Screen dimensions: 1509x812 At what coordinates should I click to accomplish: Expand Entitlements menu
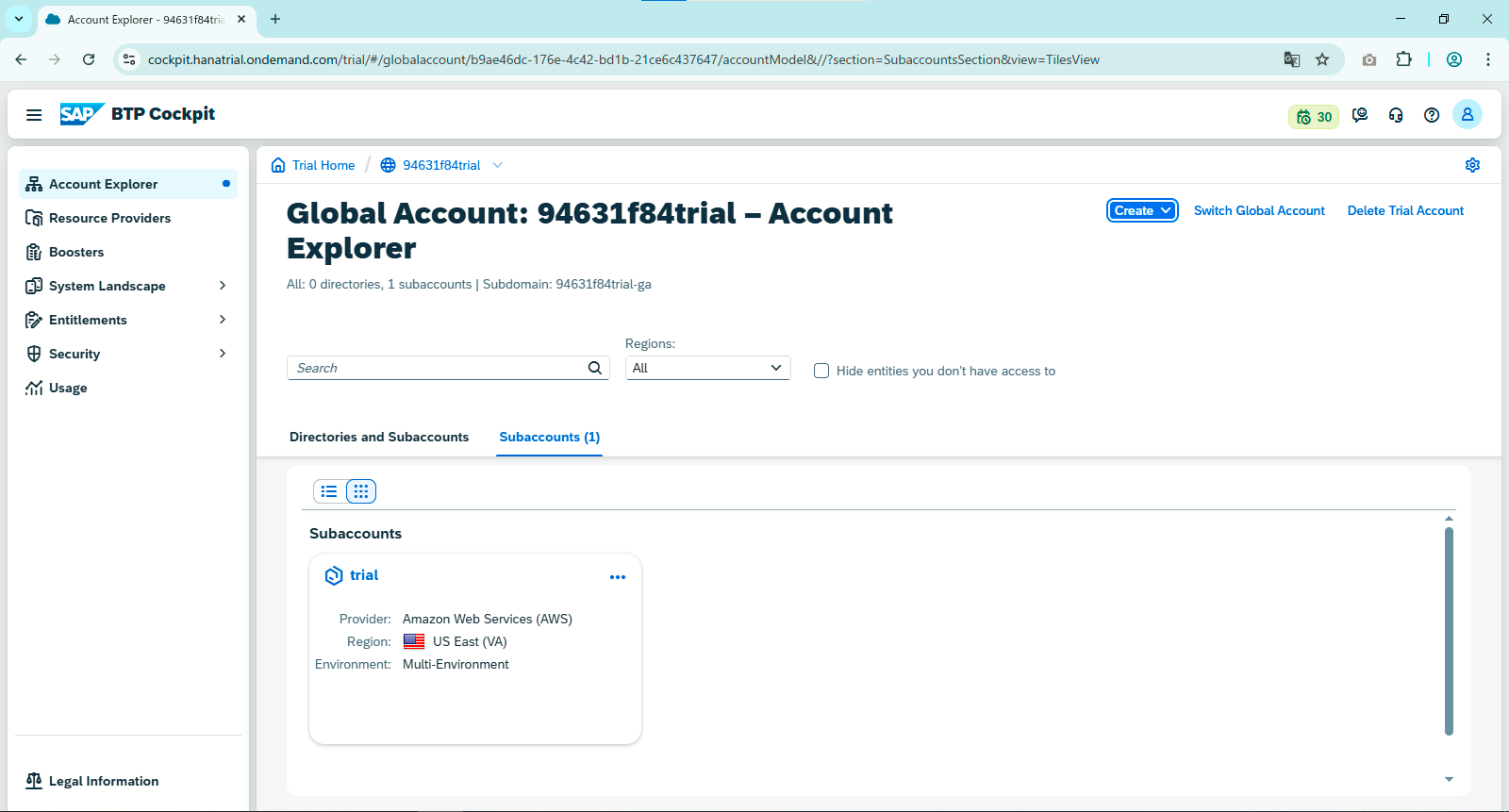[223, 320]
